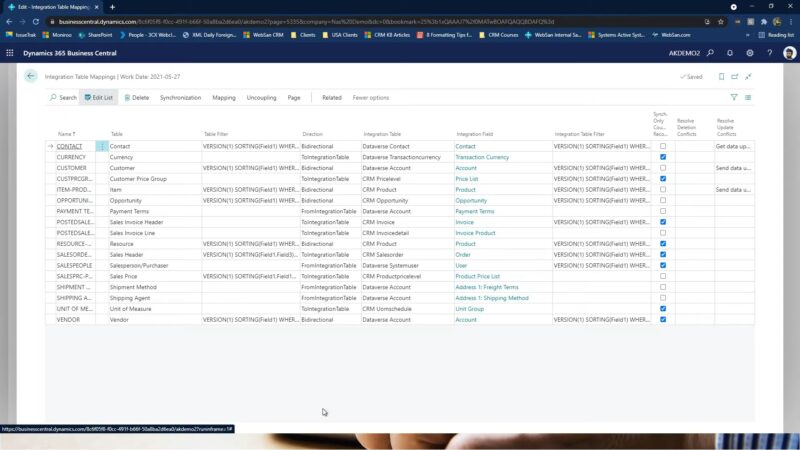Screen dimensions: 800x450
Task: Sort by the Name column header
Action: click(x=66, y=134)
